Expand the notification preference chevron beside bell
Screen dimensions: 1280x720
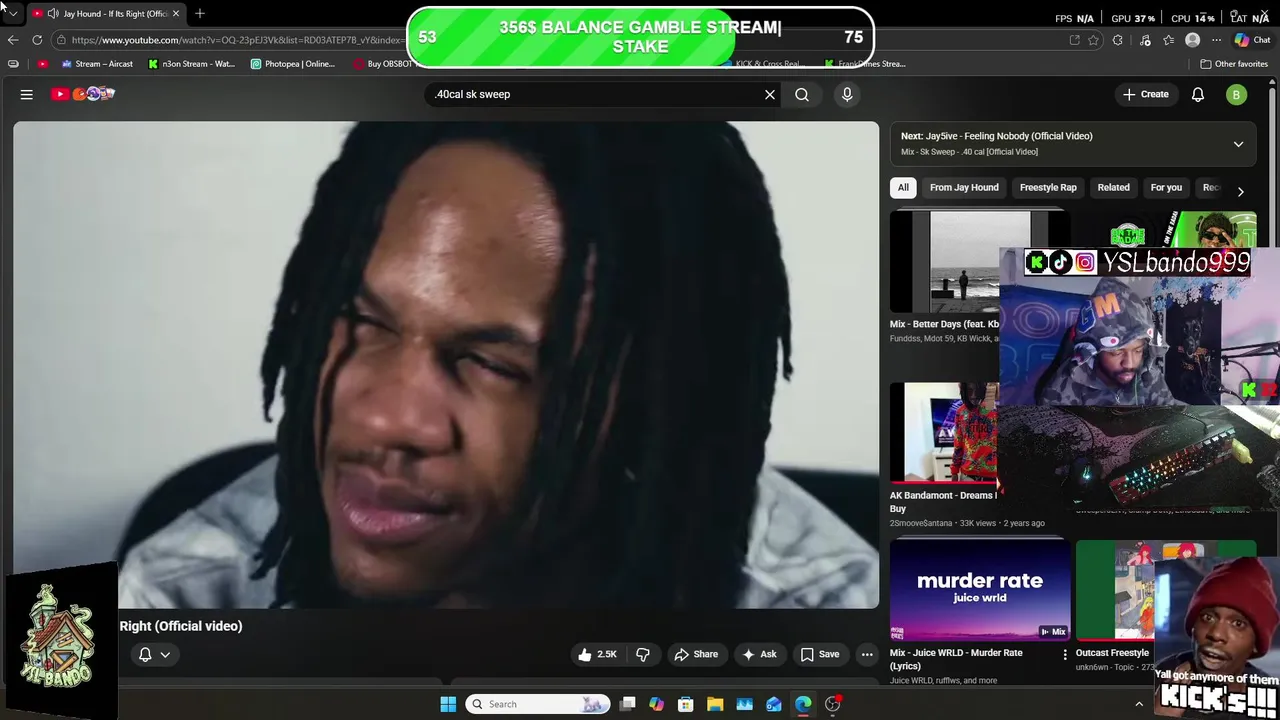coord(165,654)
